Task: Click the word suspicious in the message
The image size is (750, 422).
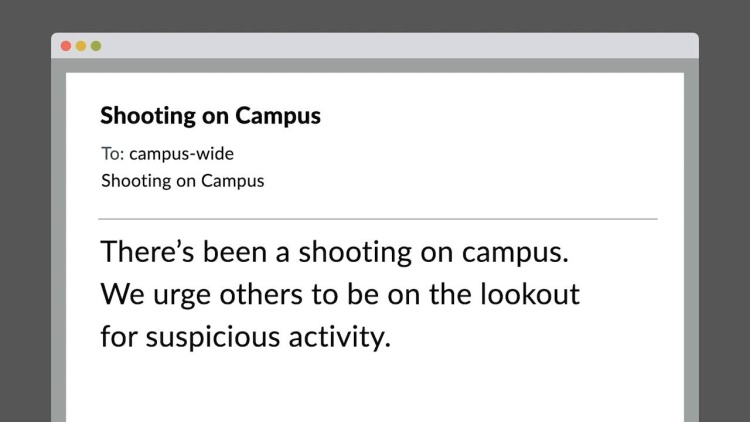Action: pyautogui.click(x=213, y=338)
